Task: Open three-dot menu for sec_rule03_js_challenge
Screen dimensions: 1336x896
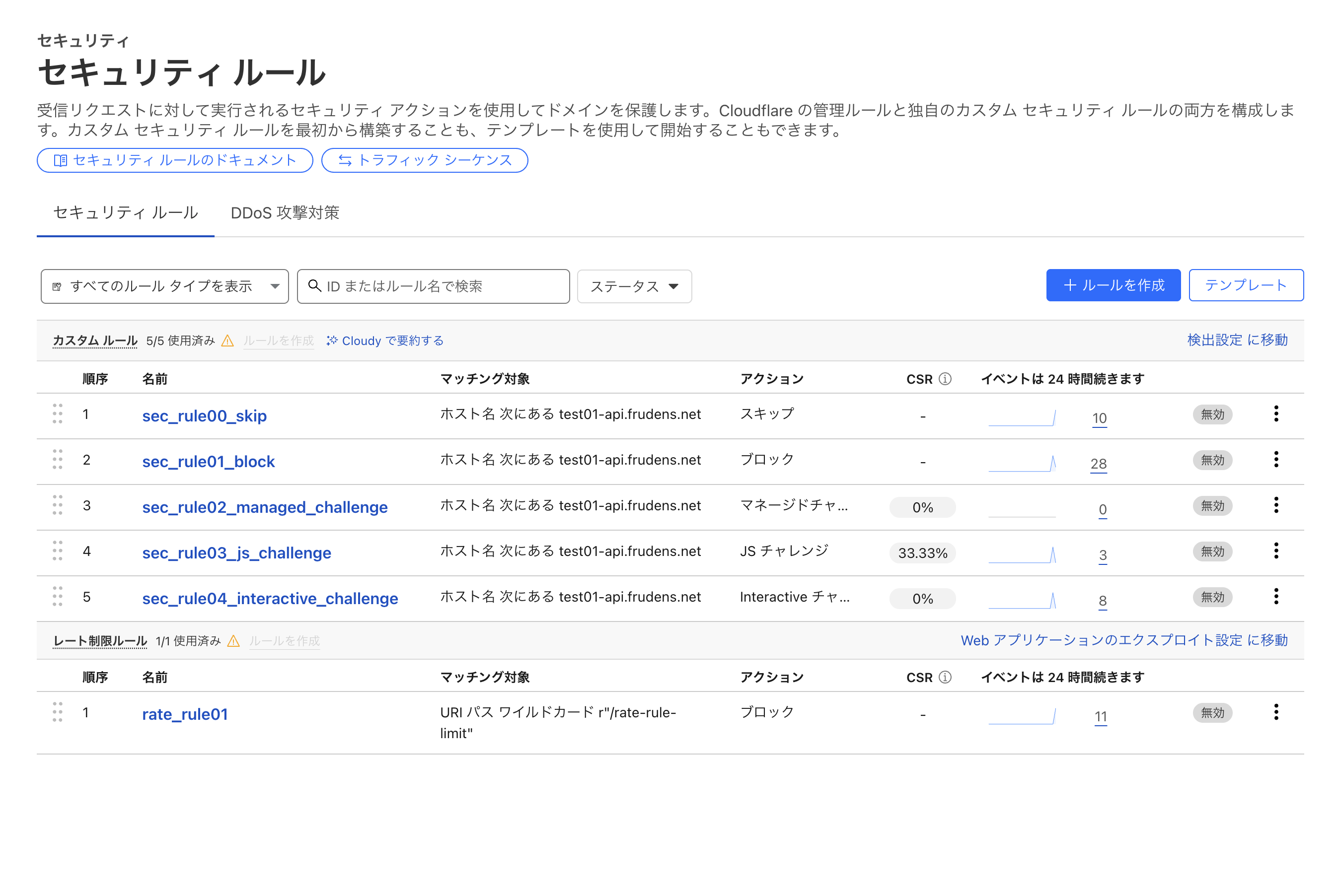Action: point(1275,551)
